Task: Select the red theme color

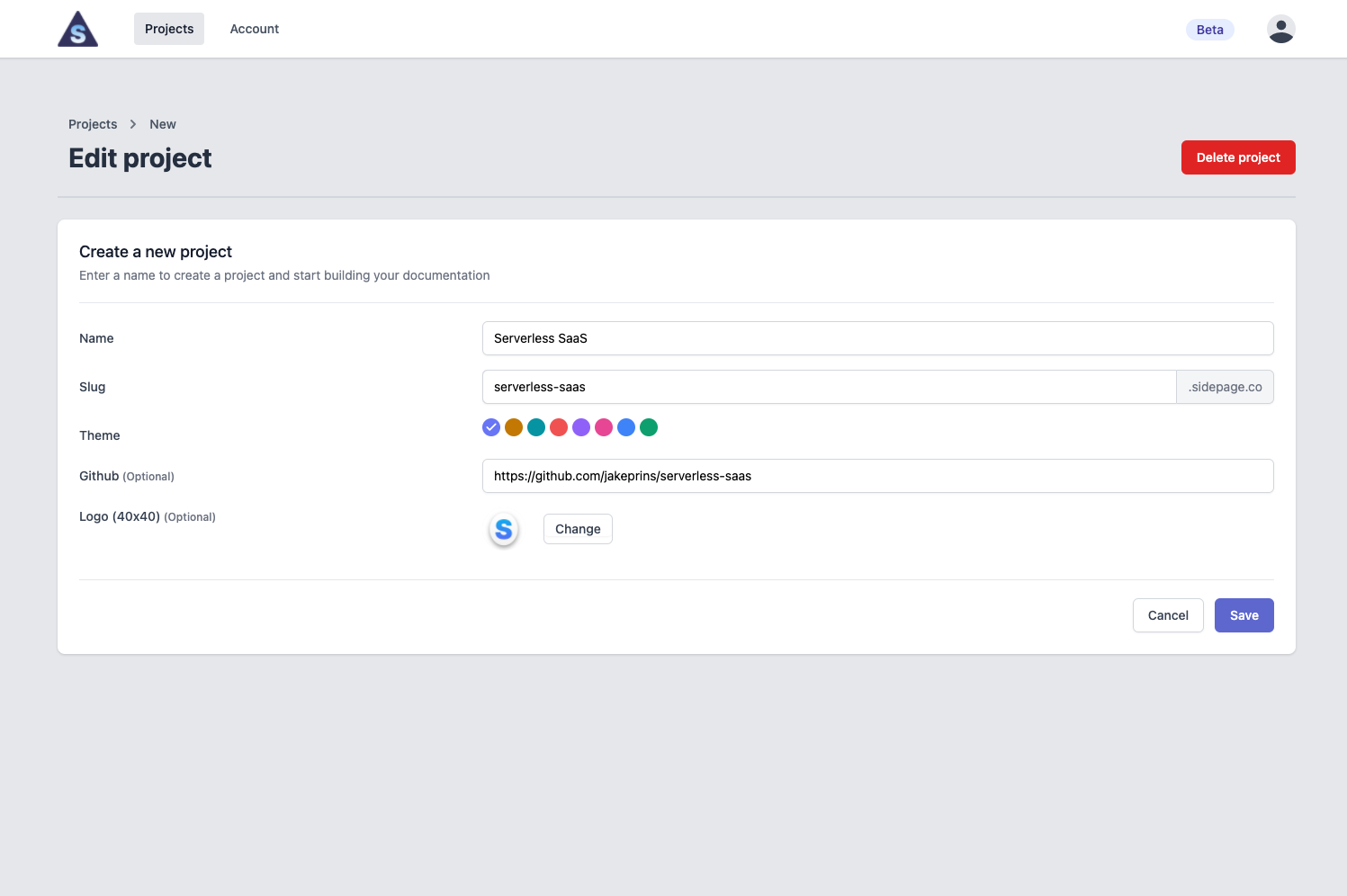Action: 559,427
